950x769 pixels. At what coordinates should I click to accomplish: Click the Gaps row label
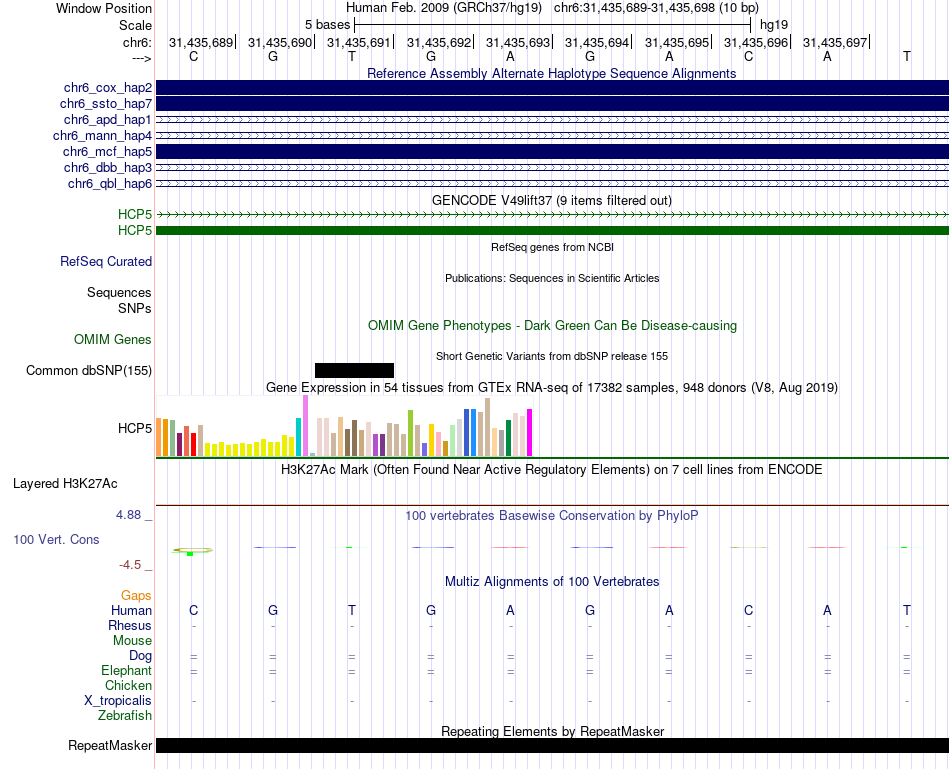(136, 596)
